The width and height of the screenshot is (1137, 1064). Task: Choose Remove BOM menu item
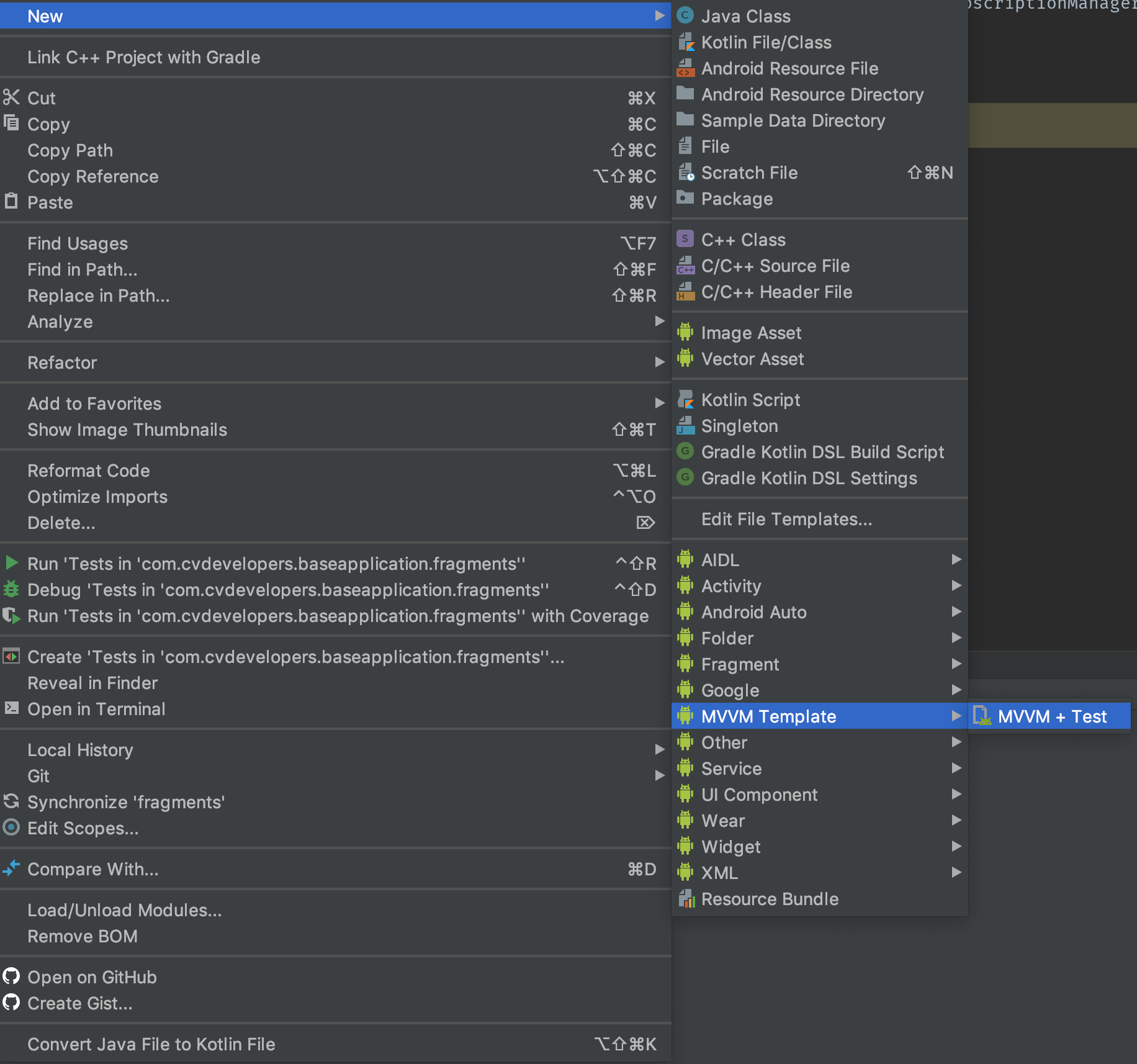tap(335, 936)
